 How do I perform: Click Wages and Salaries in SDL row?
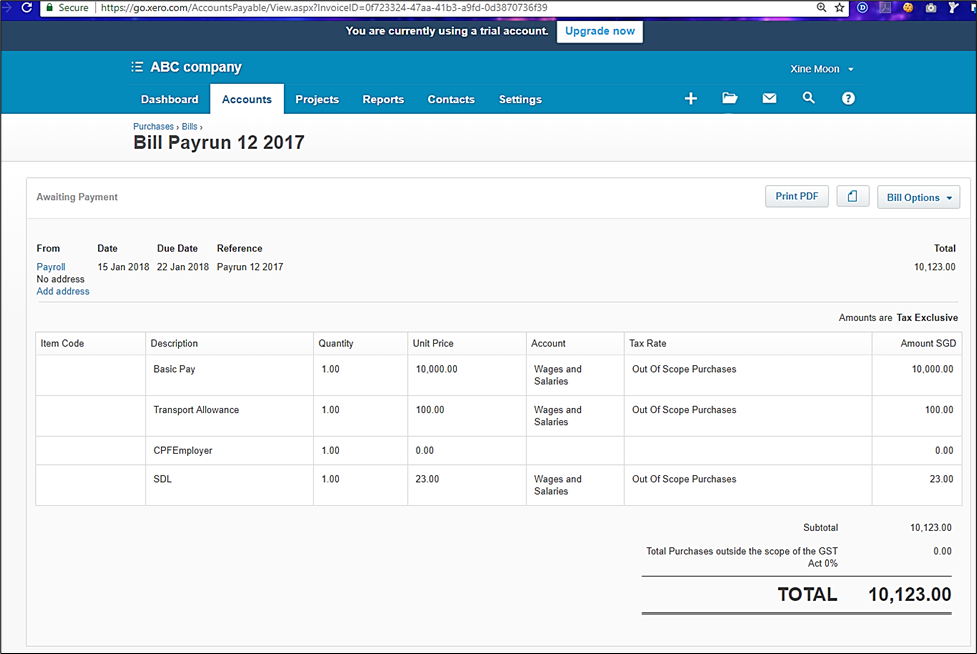pyautogui.click(x=558, y=485)
